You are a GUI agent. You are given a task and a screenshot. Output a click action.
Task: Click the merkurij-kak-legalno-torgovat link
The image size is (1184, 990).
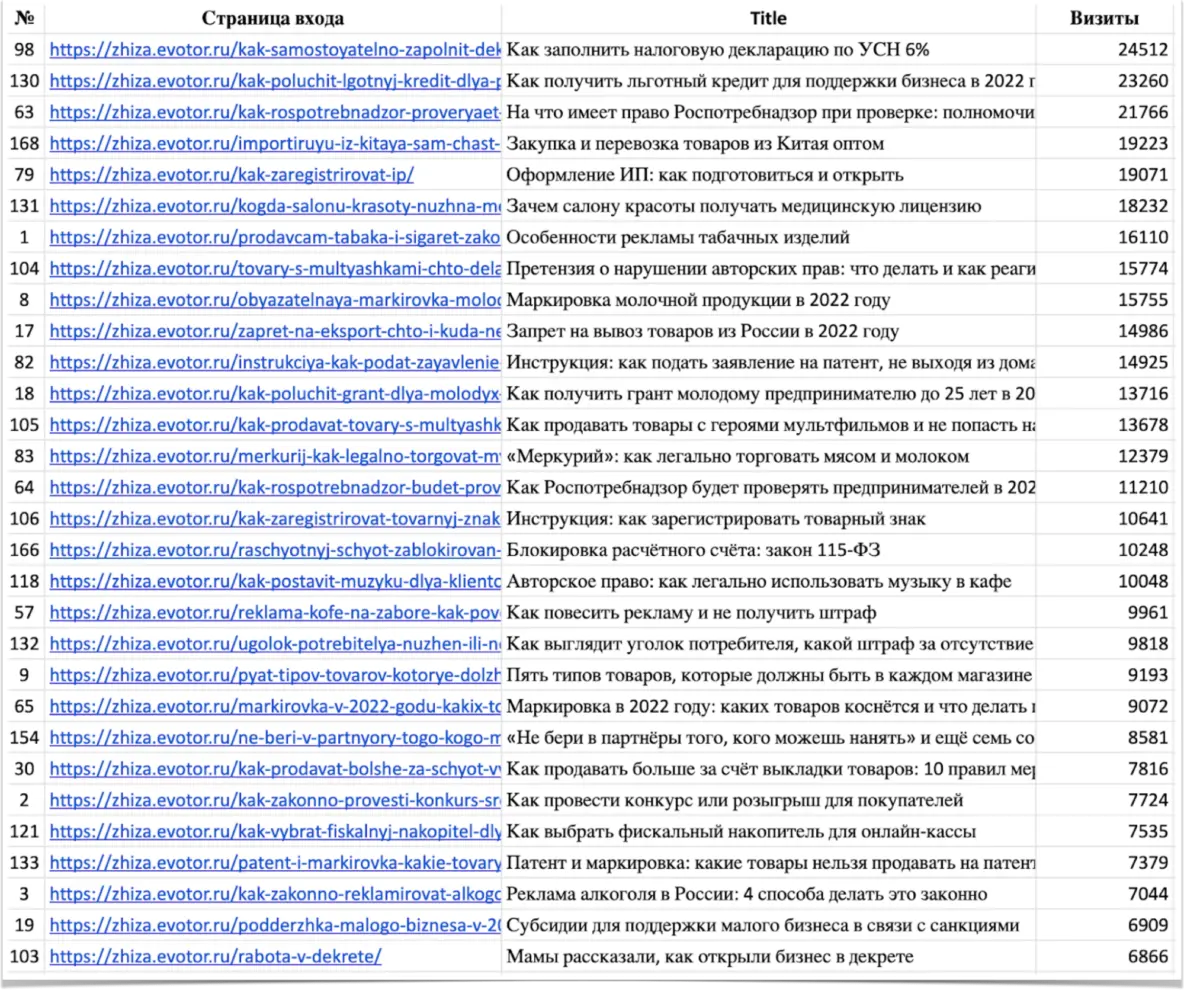click(274, 456)
